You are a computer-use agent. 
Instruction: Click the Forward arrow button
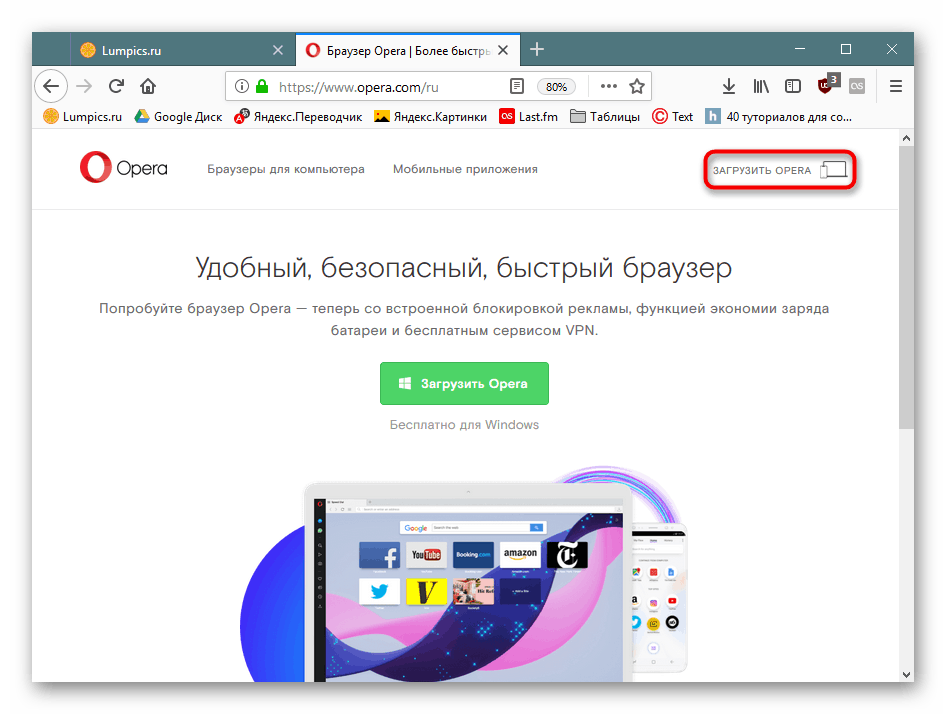[x=84, y=86]
